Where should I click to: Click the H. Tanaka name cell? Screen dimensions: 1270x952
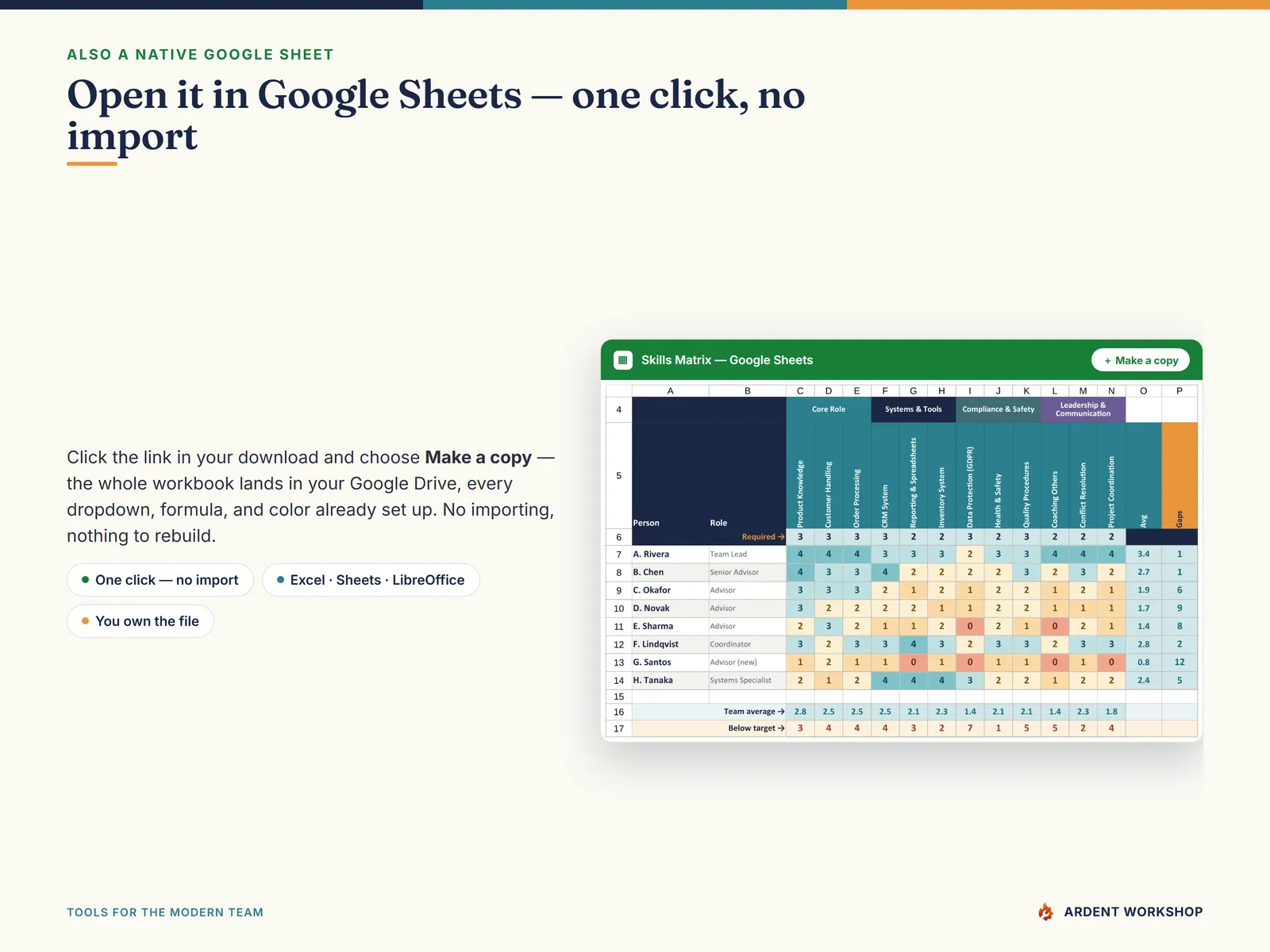[671, 681]
